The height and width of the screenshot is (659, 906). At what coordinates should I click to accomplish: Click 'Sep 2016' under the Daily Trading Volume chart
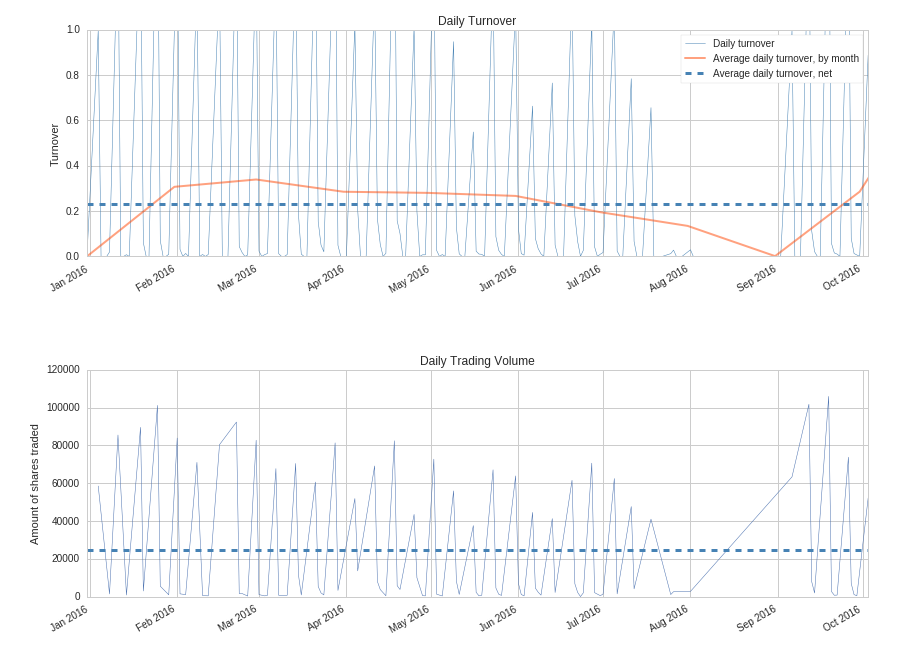coord(756,619)
